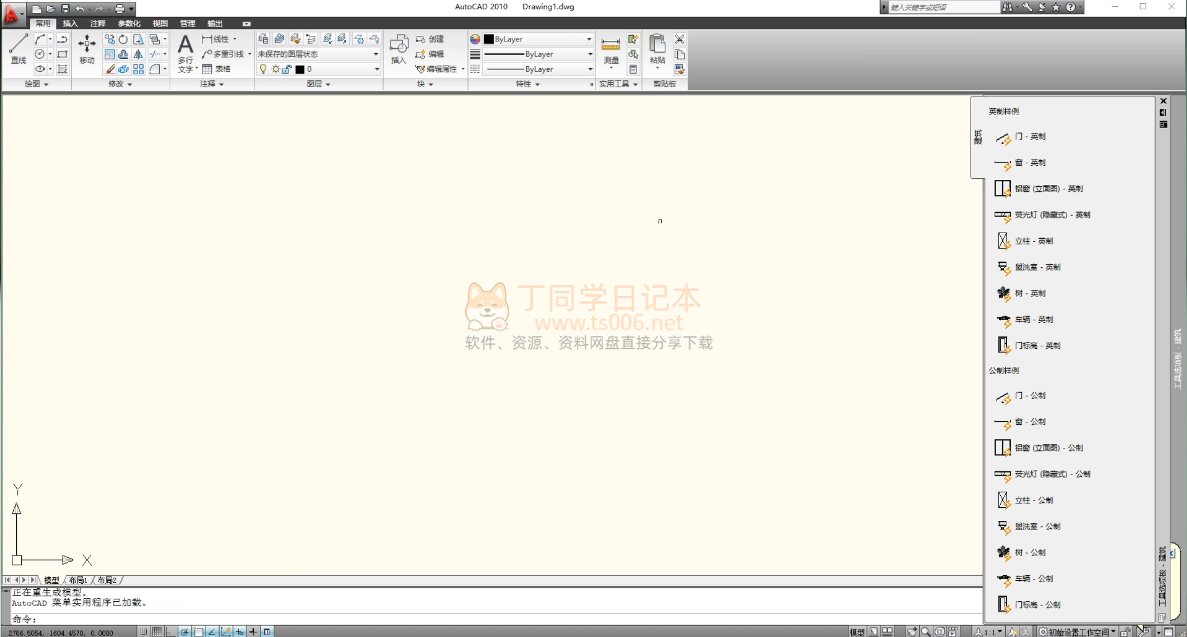Click the Open file icon in quick access toolbar
The width and height of the screenshot is (1187, 637).
51,8
